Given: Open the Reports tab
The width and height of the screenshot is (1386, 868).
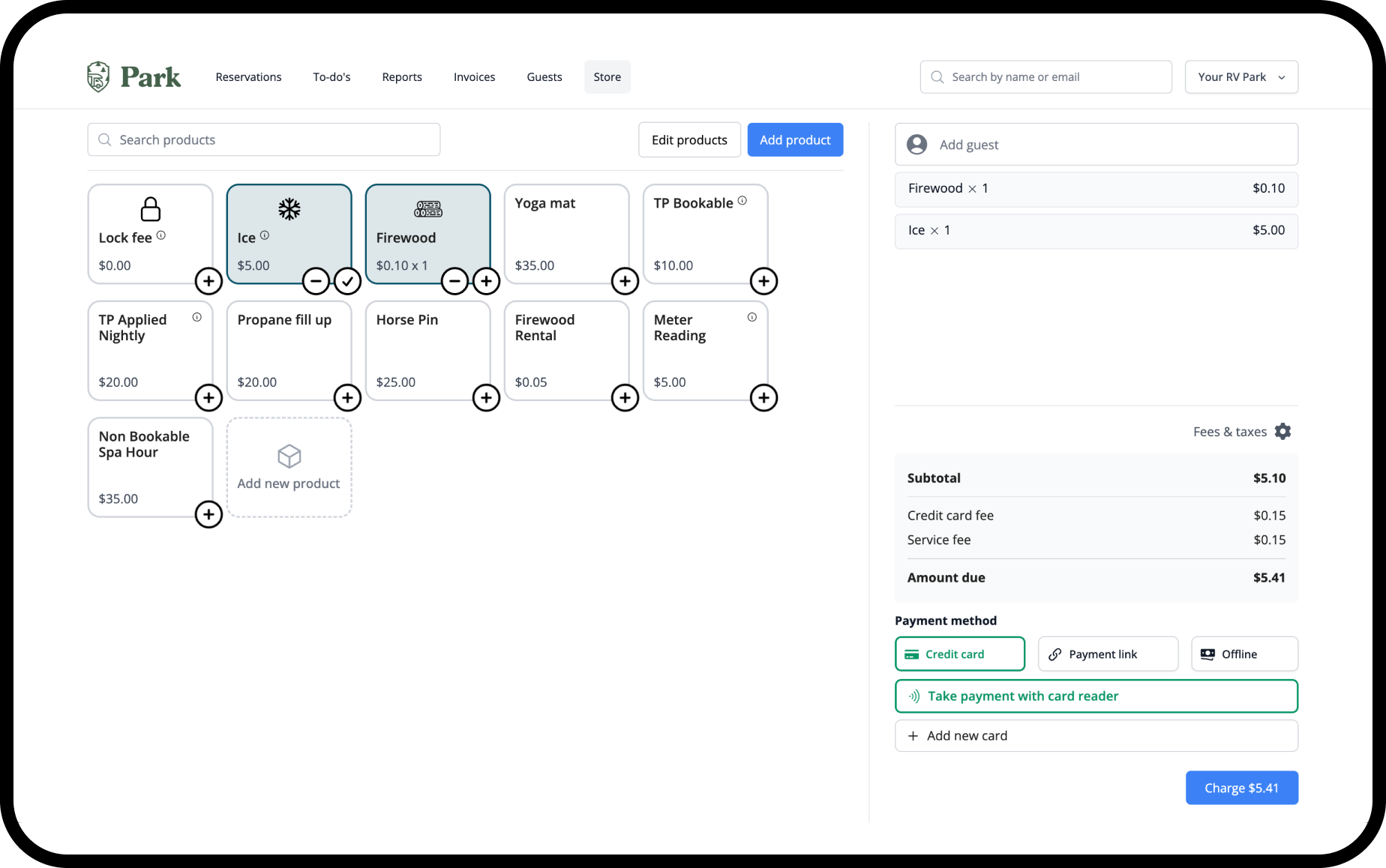Looking at the screenshot, I should pos(402,77).
